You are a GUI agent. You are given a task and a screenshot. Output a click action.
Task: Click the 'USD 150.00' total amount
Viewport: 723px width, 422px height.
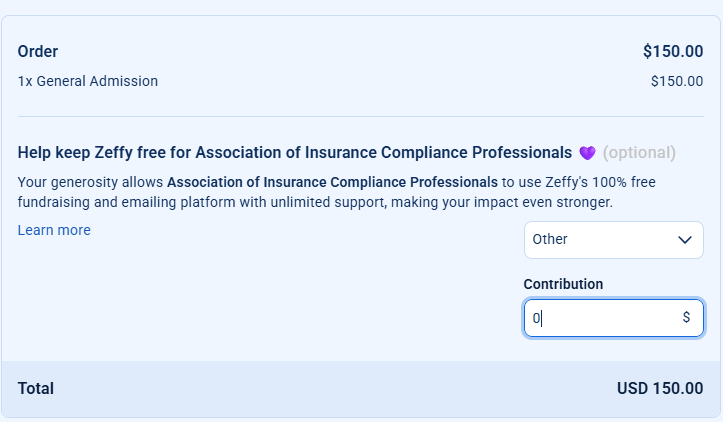point(660,388)
